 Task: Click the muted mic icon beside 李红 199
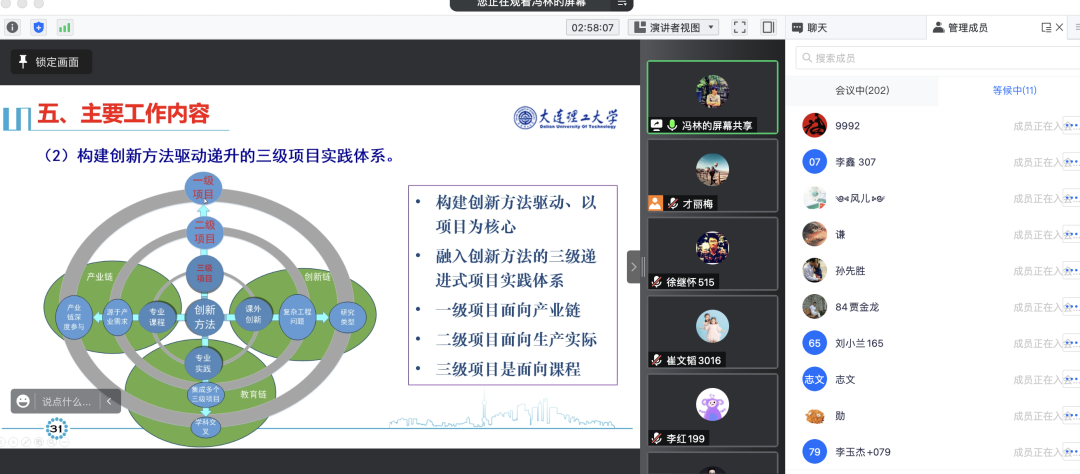[657, 438]
